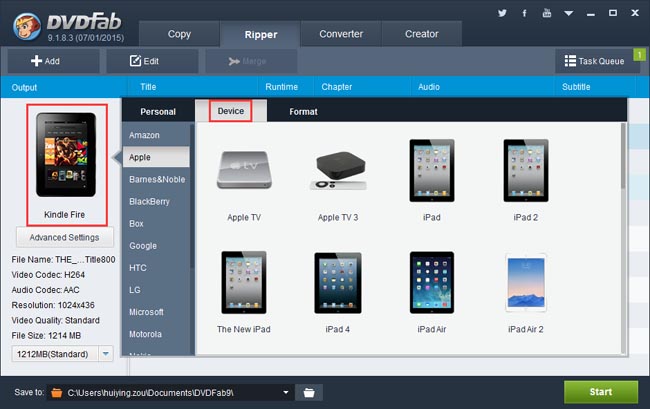Image resolution: width=650 pixels, height=409 pixels.
Task: Open the Personal profile tab
Action: click(158, 111)
